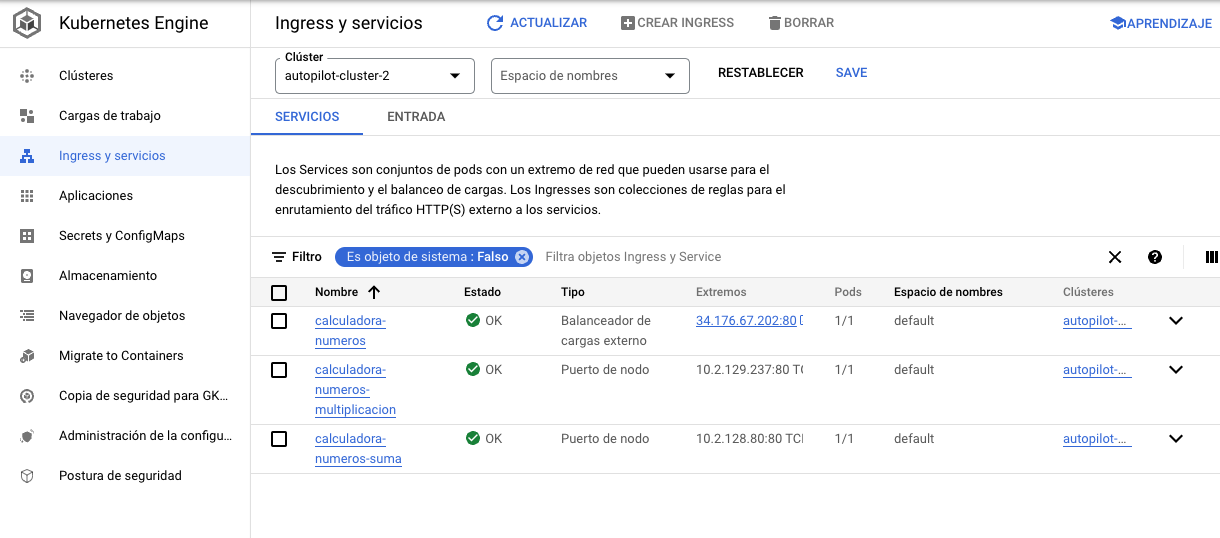Click the Cargas de trabajo sidebar icon
Image resolution: width=1220 pixels, height=538 pixels.
point(27,116)
